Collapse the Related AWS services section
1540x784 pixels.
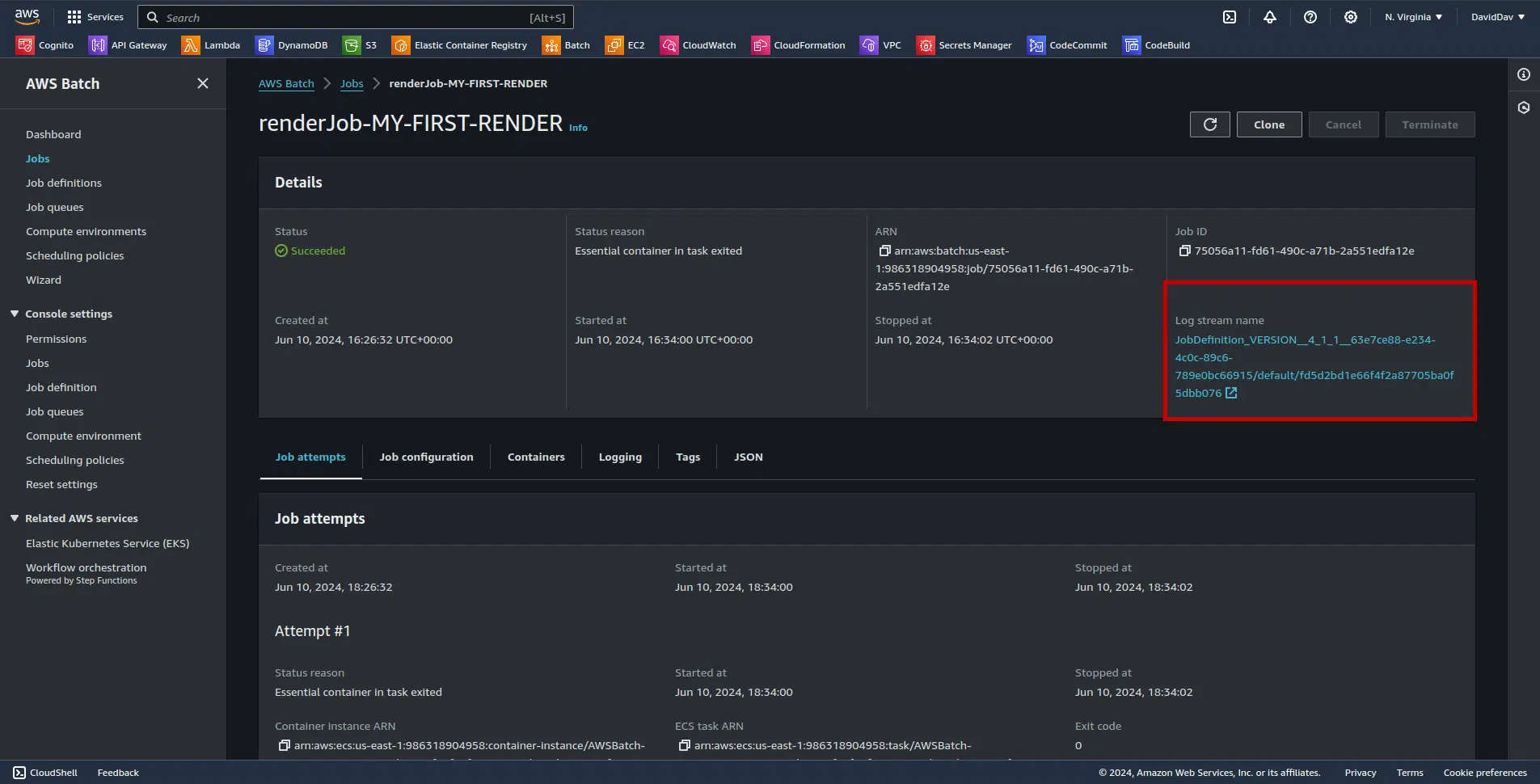15,518
